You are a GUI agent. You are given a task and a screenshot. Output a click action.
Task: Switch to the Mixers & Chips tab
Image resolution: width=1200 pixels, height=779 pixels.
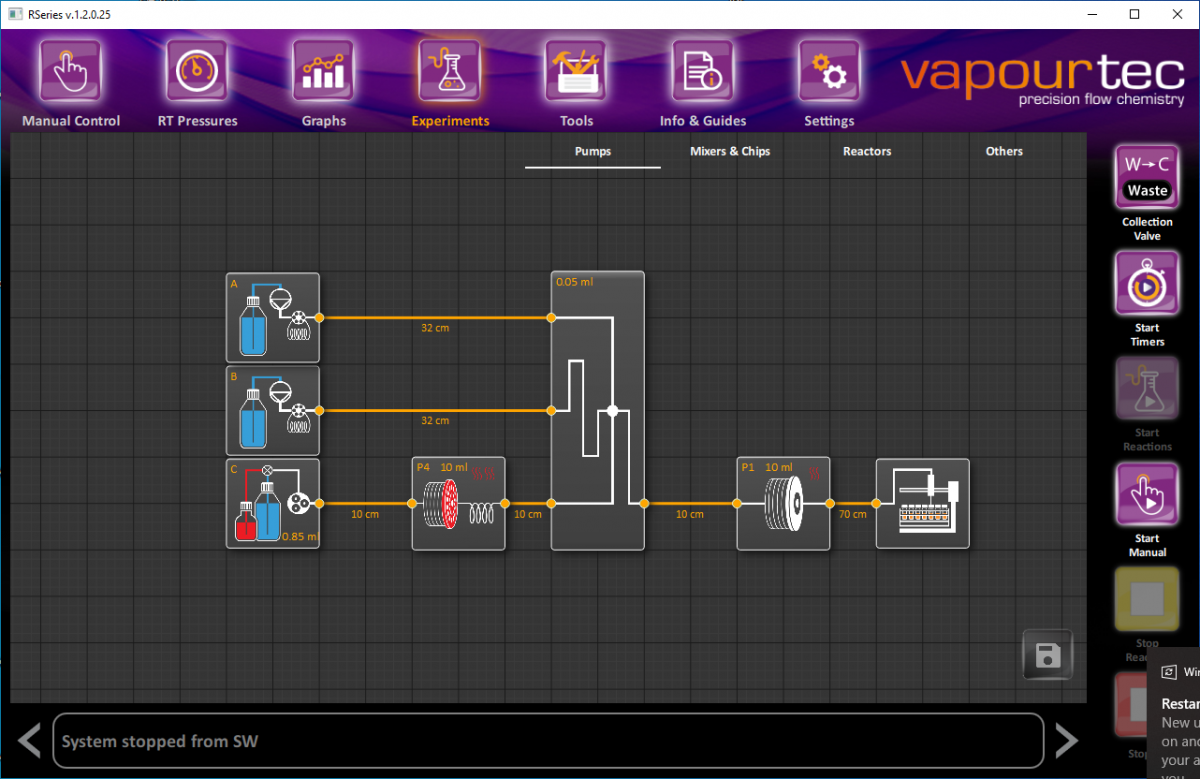(729, 151)
